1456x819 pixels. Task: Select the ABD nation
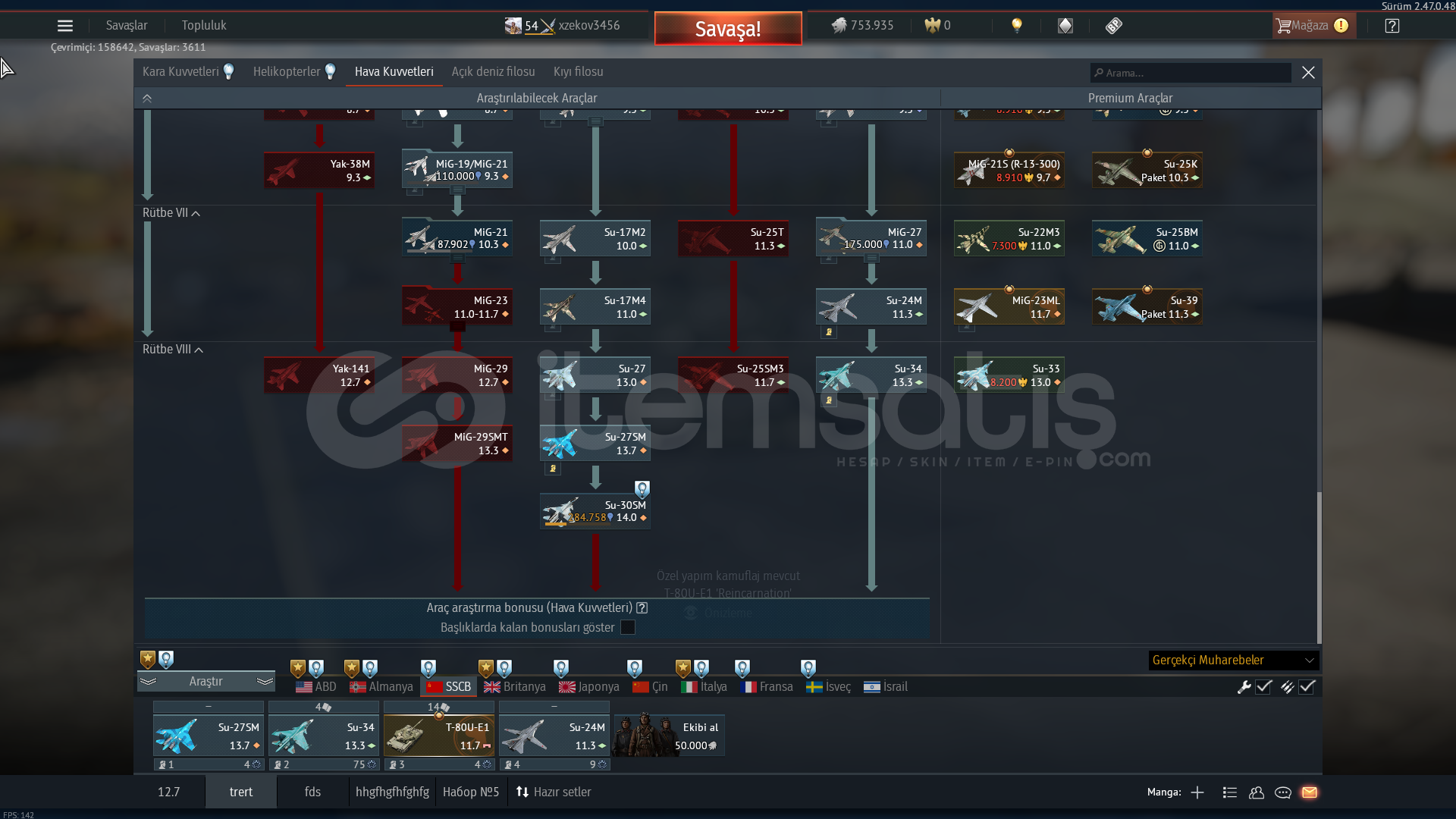pos(316,687)
